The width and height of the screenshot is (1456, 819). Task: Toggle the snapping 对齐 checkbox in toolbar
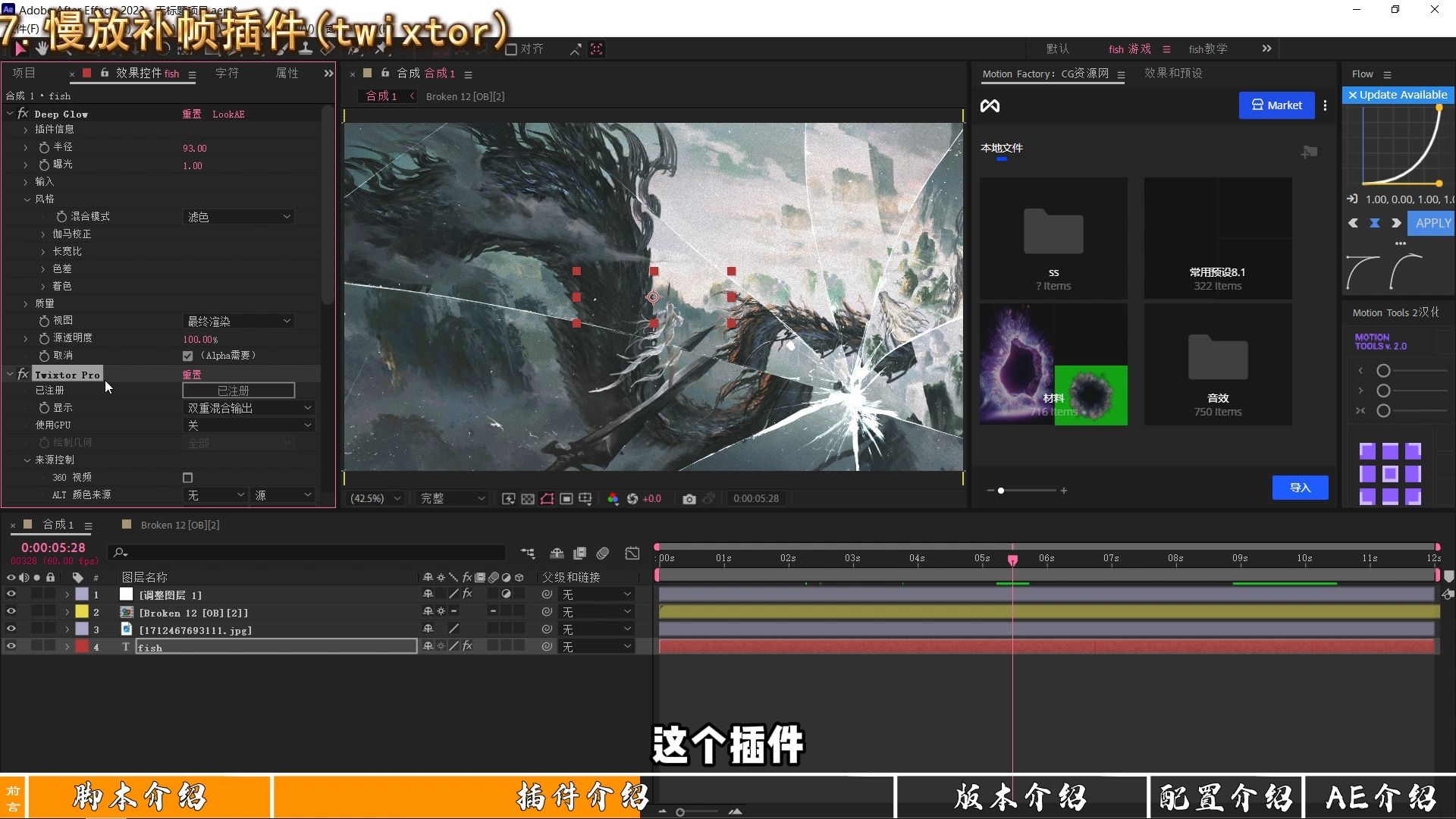pos(511,49)
